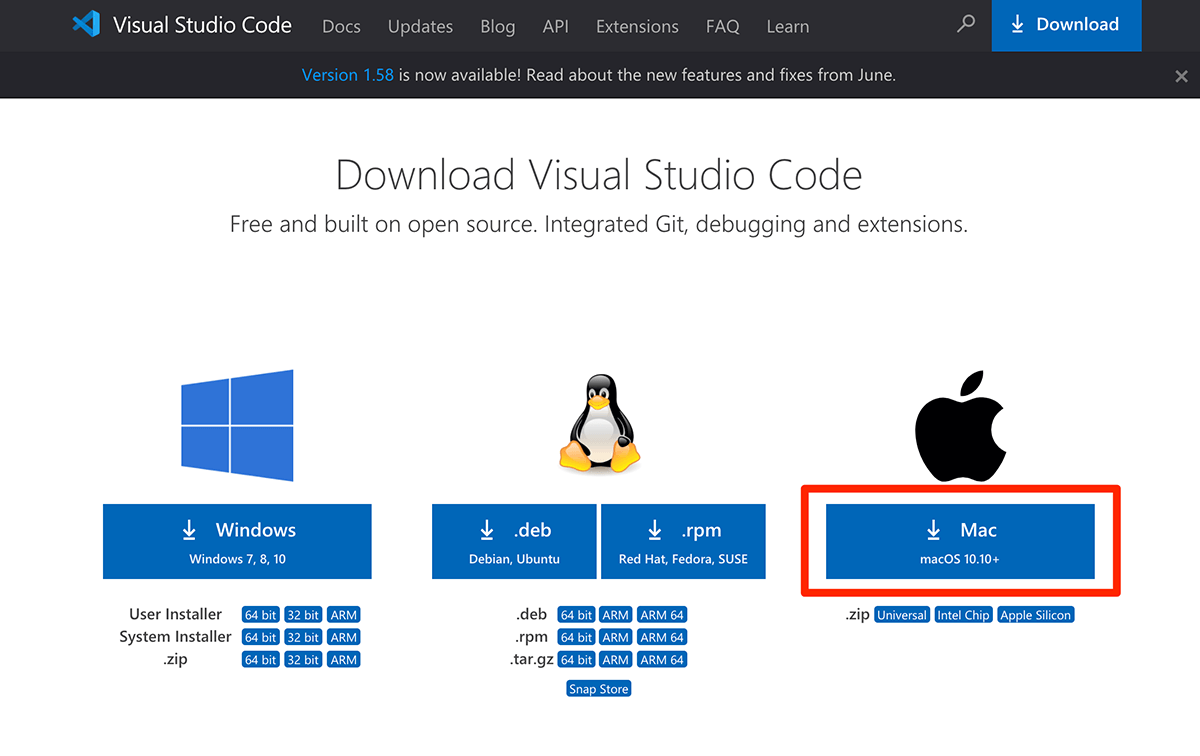The height and width of the screenshot is (756, 1200).
Task: Open the Extensions page from top navigation
Action: [x=637, y=27]
